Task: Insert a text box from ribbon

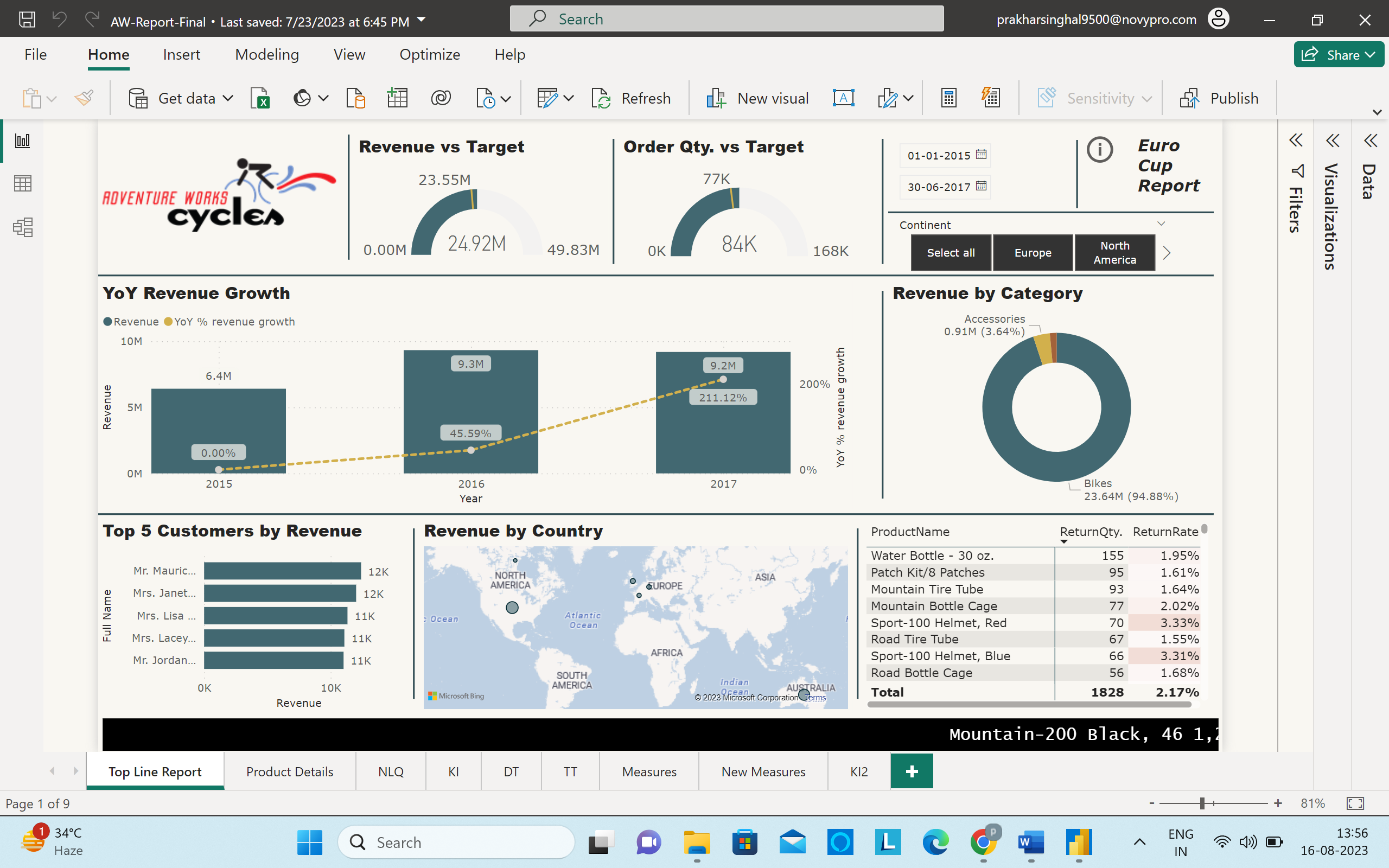Action: coord(843,98)
